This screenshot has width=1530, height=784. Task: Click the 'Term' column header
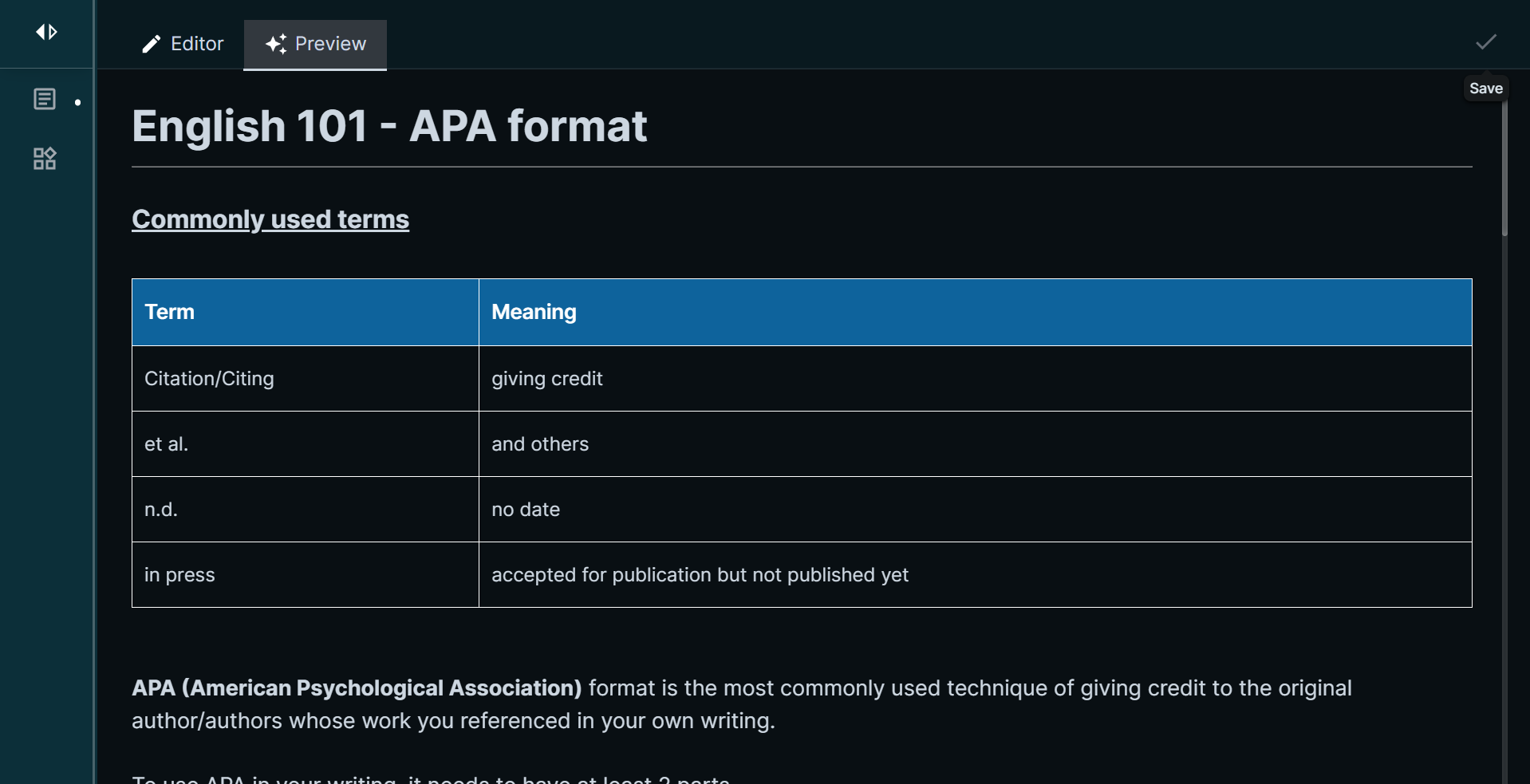click(x=306, y=312)
